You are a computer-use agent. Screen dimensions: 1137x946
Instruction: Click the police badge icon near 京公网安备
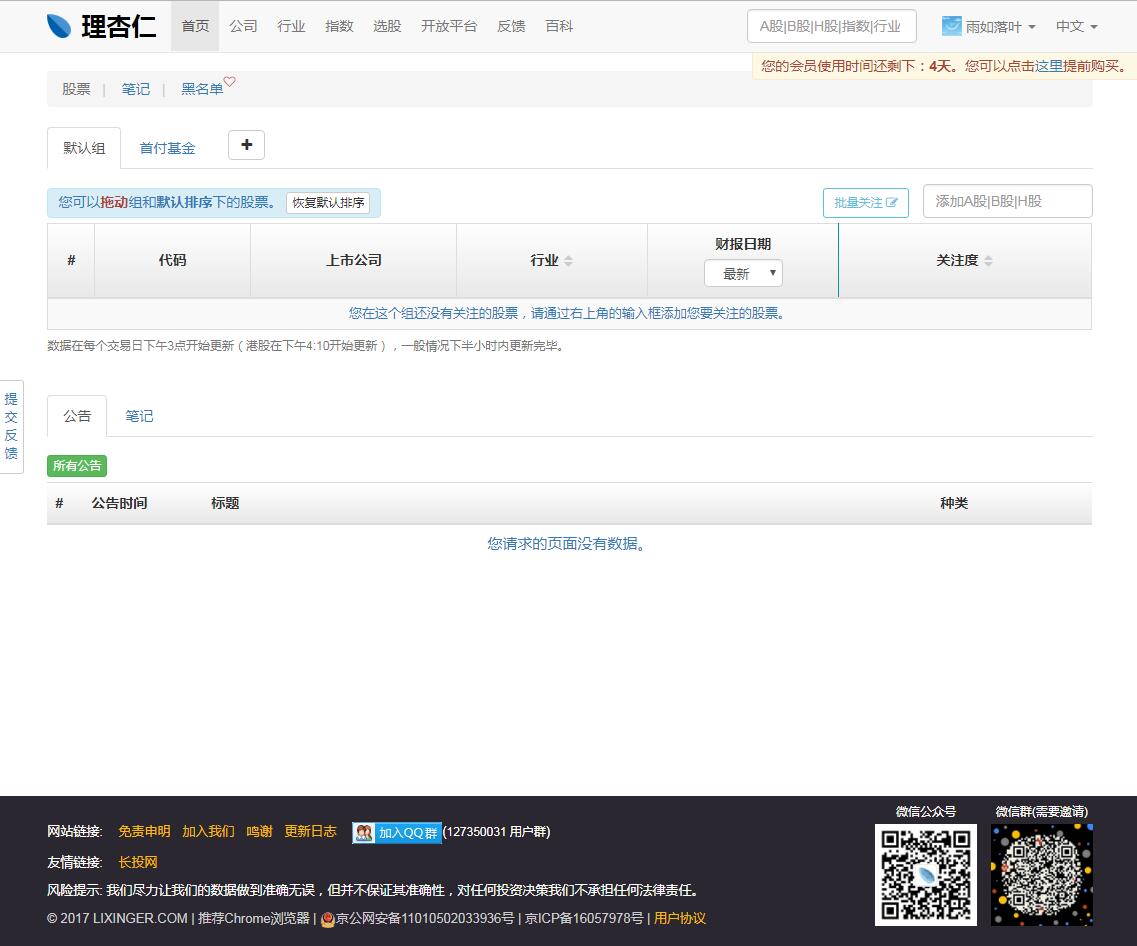328,919
